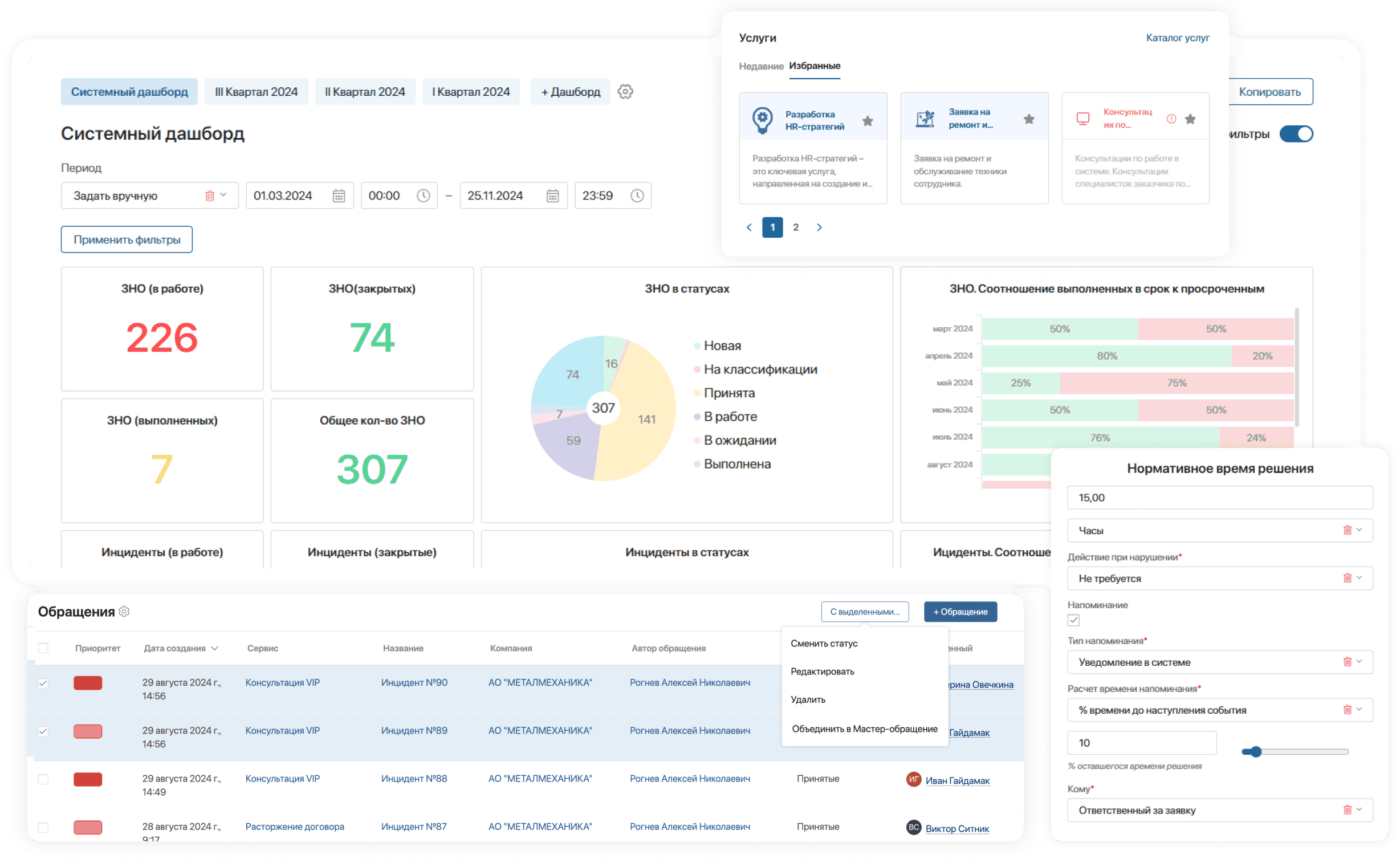The width and height of the screenshot is (1400, 863).
Task: Open calendar picker for start date 01.03.2024
Action: pyautogui.click(x=339, y=196)
